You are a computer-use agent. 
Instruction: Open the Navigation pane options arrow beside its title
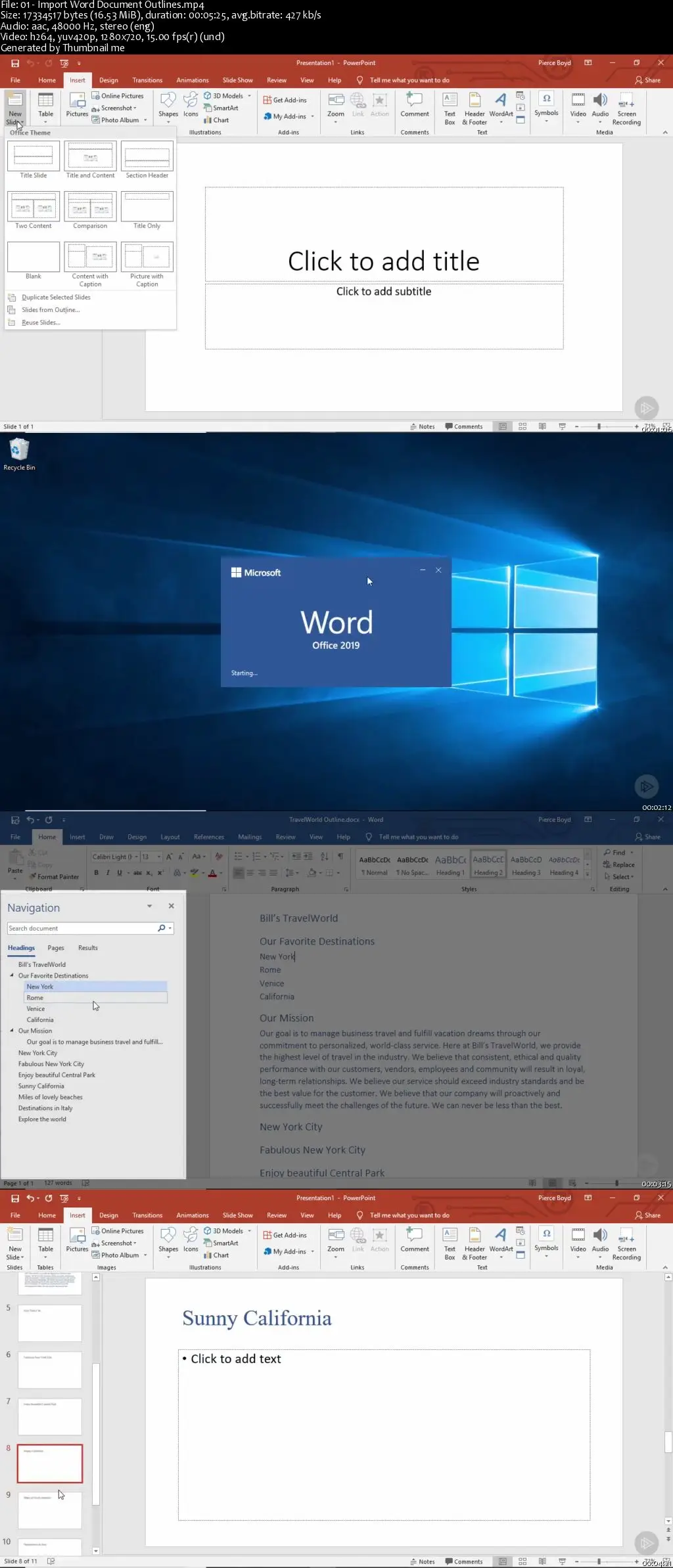coord(150,907)
